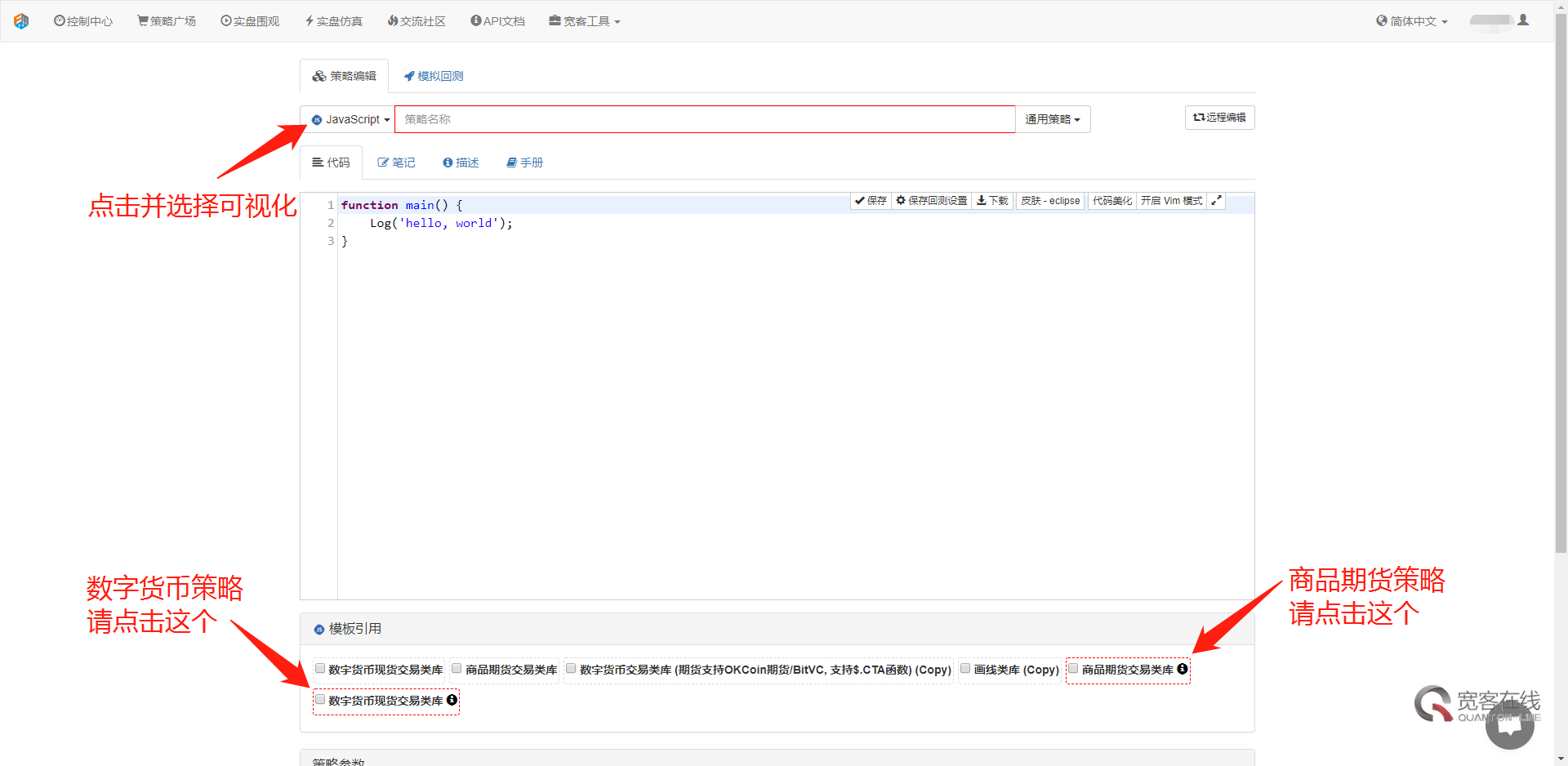Click the fullscreen expand icon in the editor
This screenshot has width=1568, height=766.
click(x=1216, y=201)
